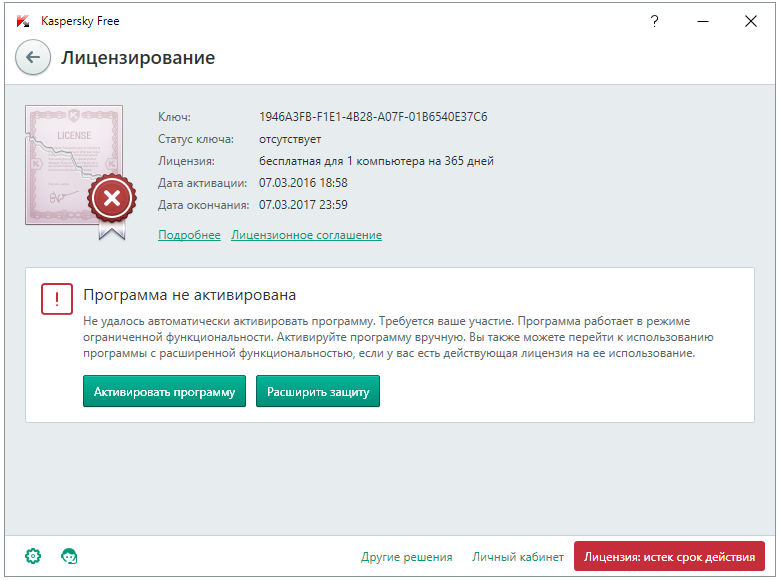This screenshot has height=580, width=780.
Task: Click the Активировать программу button
Action: click(x=164, y=391)
